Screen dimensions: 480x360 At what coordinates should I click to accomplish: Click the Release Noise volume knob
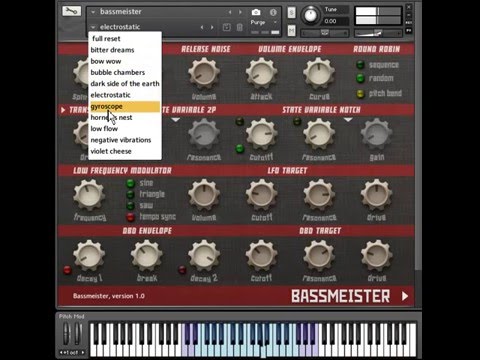click(204, 74)
